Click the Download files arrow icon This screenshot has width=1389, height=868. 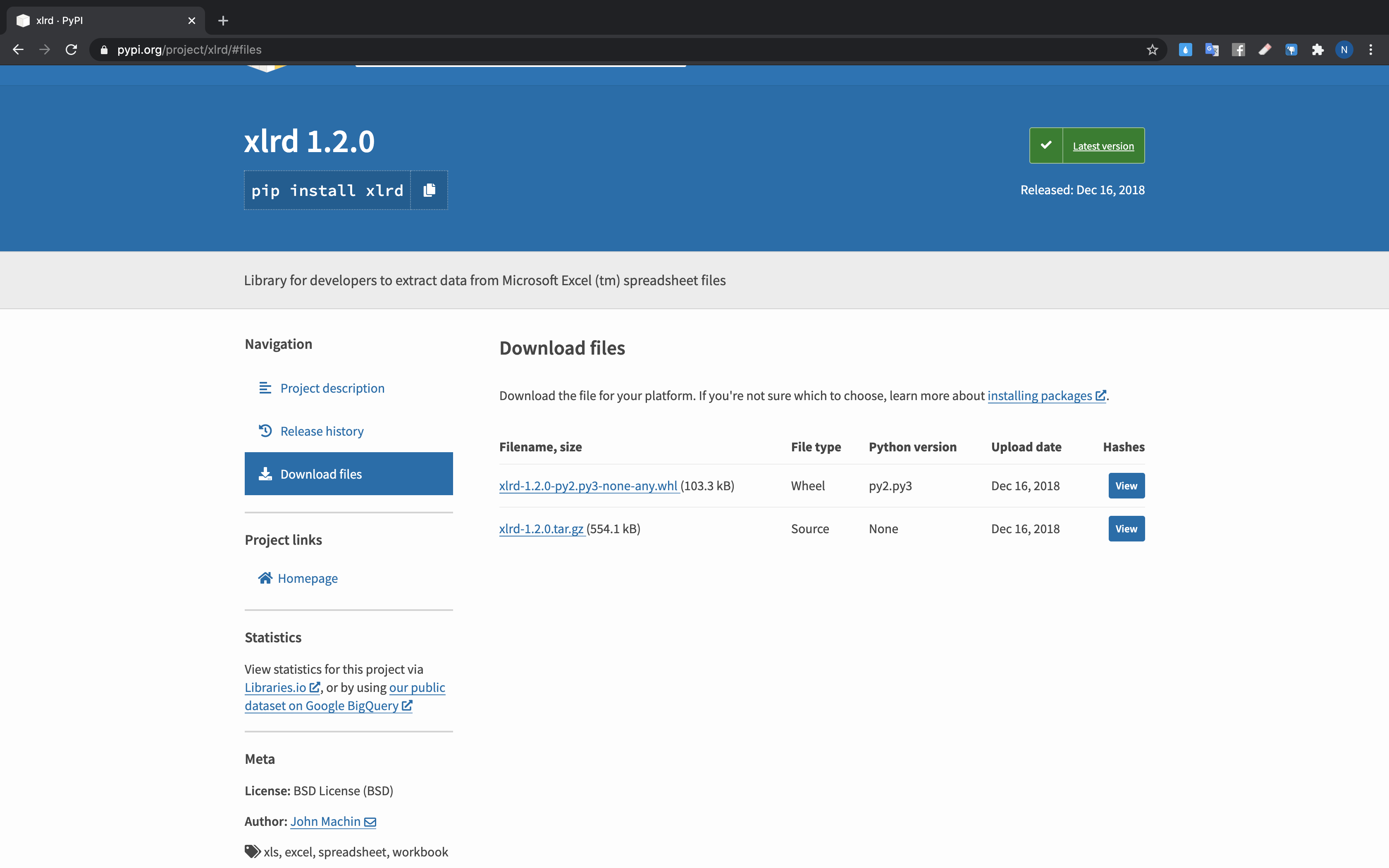265,474
